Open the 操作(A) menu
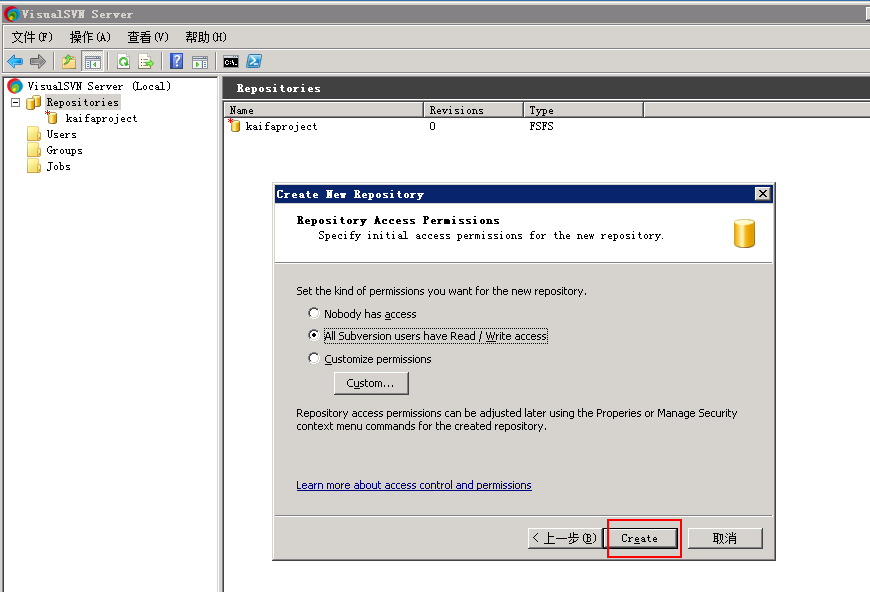Viewport: 870px width, 592px height. coord(90,37)
